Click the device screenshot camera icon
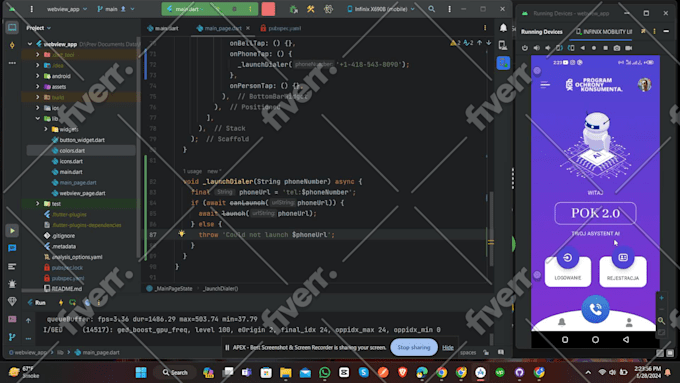 (617, 48)
